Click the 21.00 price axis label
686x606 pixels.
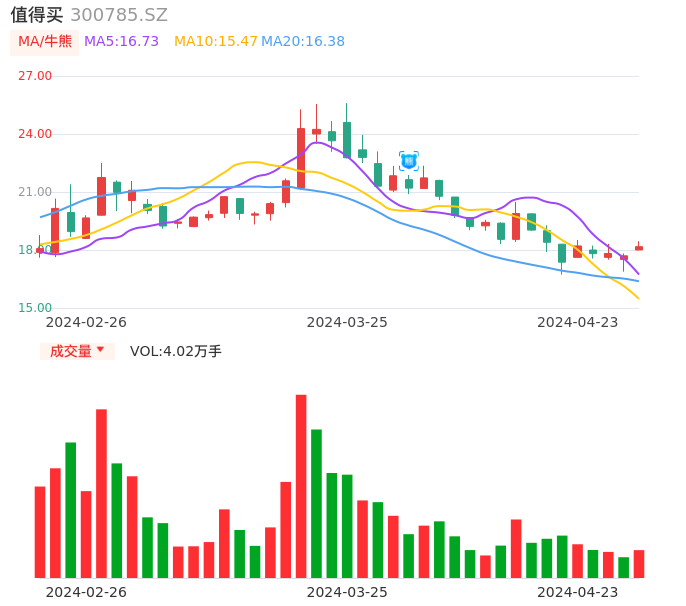tap(35, 192)
